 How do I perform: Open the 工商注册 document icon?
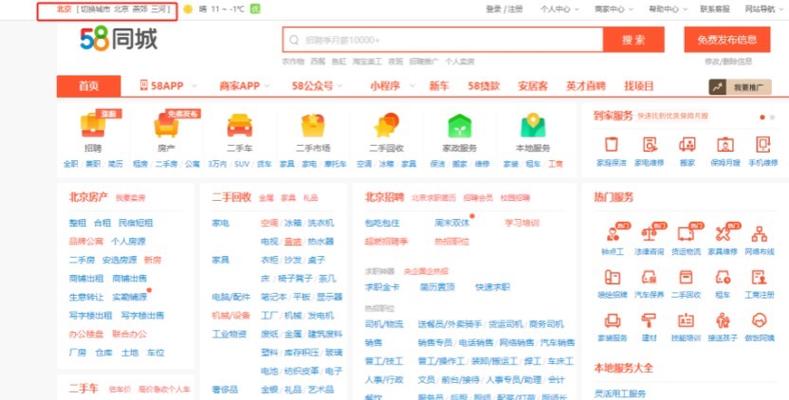[759, 277]
